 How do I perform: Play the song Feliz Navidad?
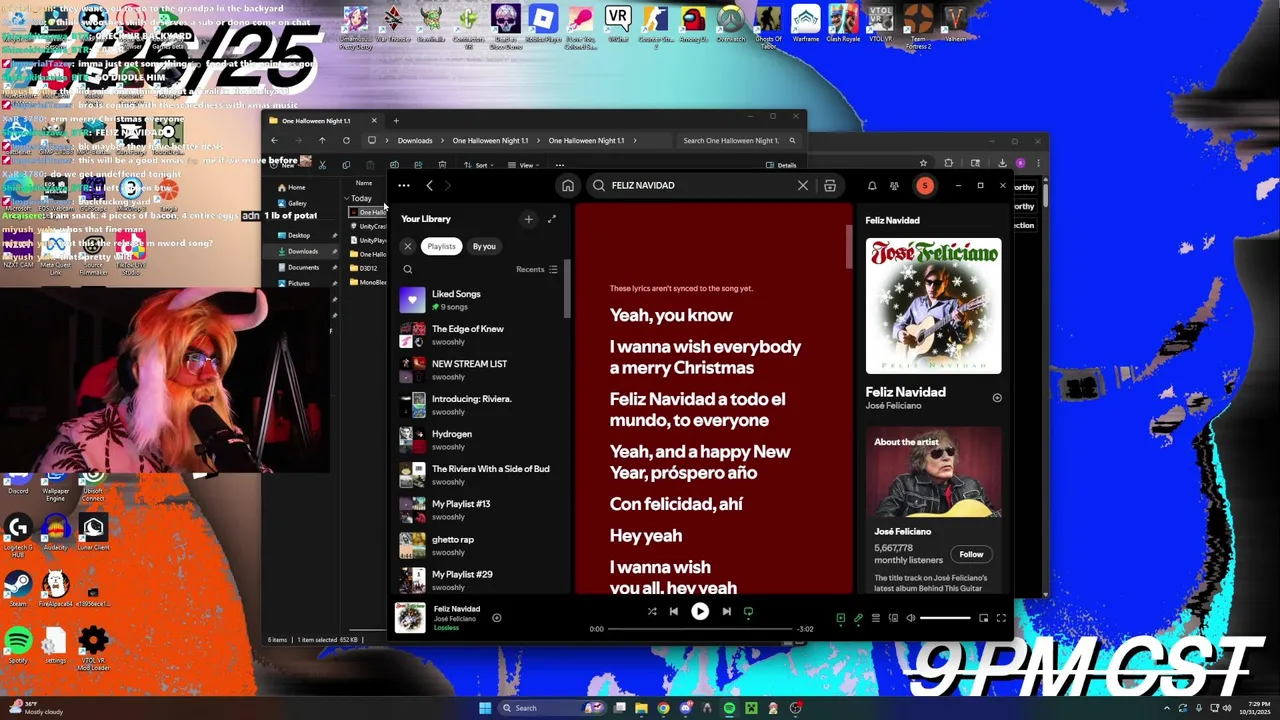pos(700,611)
